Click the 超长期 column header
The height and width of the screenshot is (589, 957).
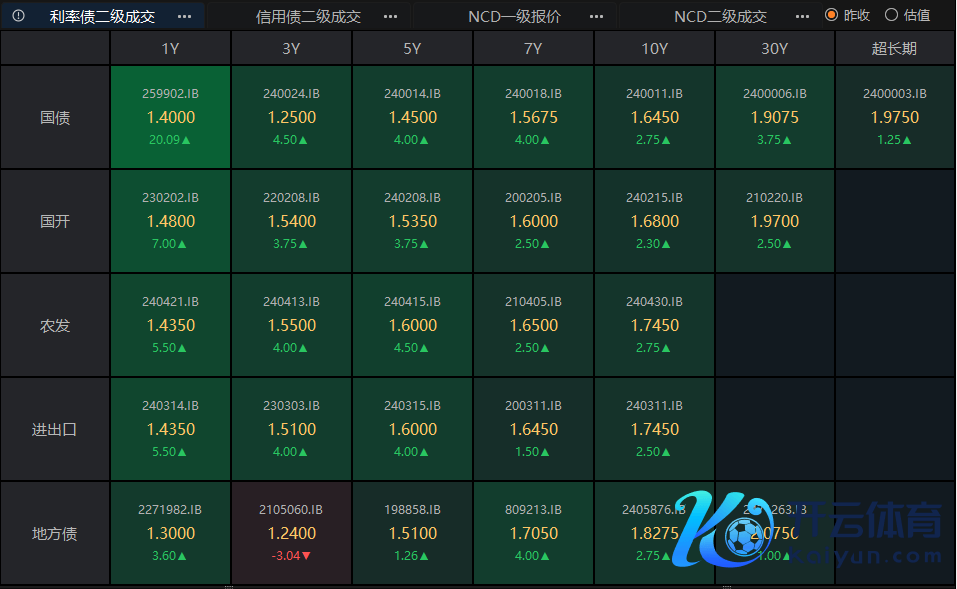pyautogui.click(x=894, y=48)
